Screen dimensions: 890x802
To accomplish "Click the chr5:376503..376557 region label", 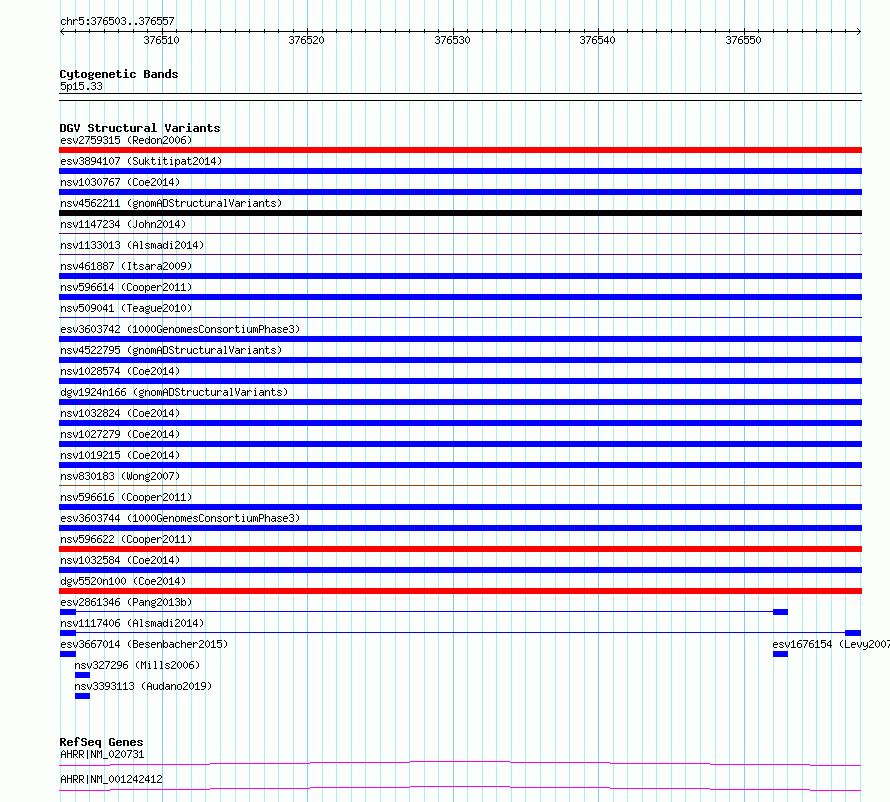I will tap(117, 21).
